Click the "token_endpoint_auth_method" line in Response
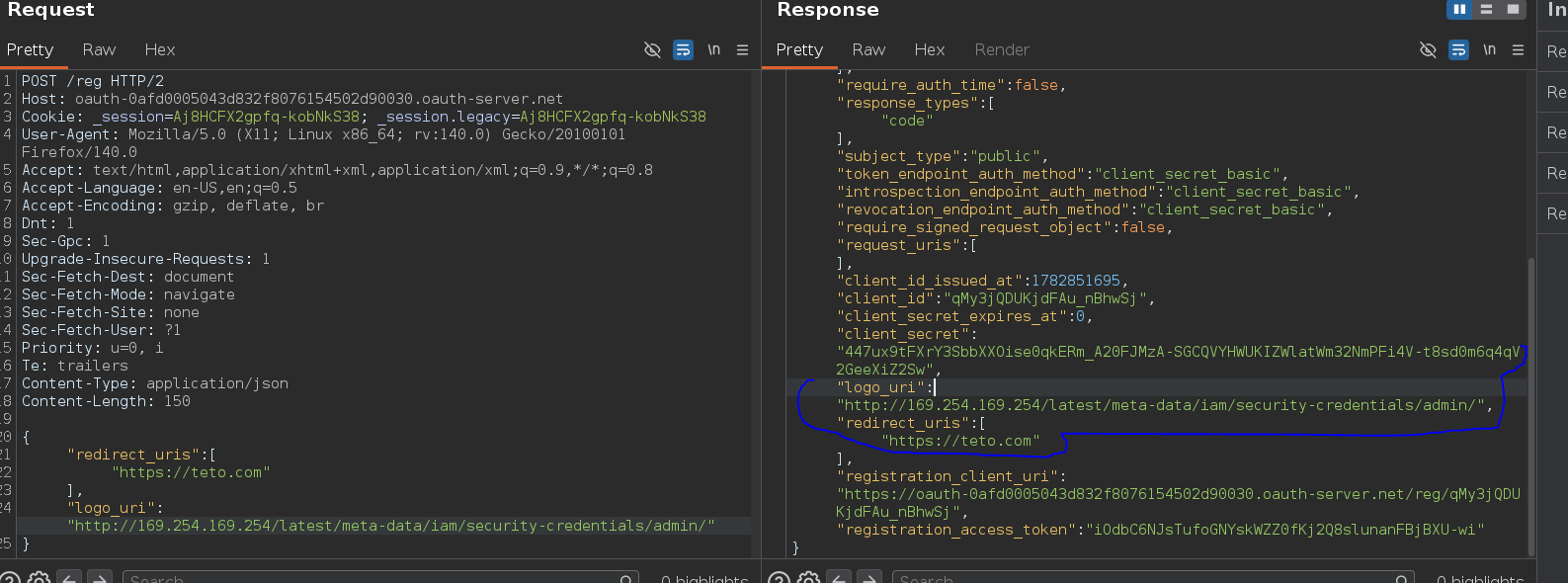Screen dimensions: 1568x583 click(1062, 174)
